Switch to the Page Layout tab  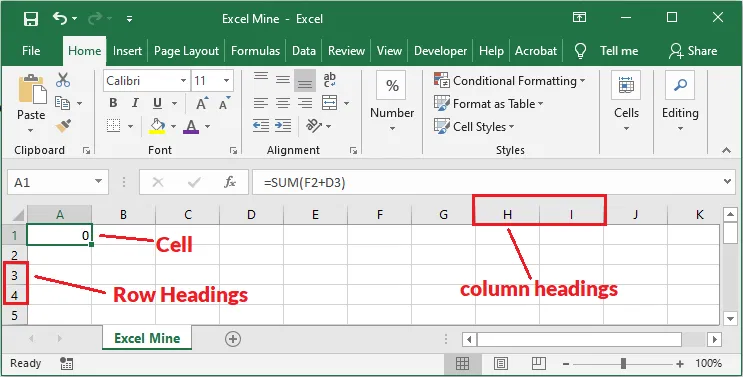tap(186, 51)
